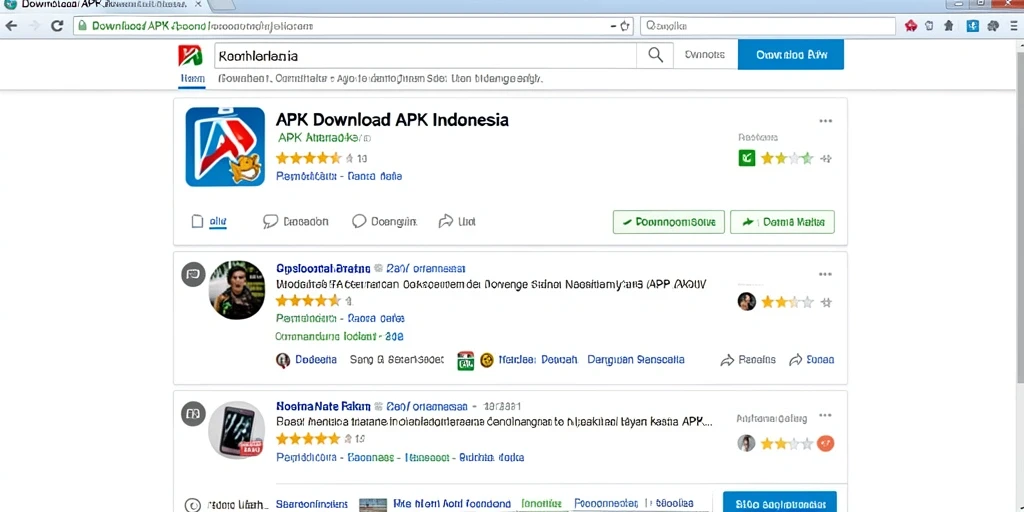Open the 'Dacadon' comments tab
This screenshot has height=512, width=1024.
296,221
